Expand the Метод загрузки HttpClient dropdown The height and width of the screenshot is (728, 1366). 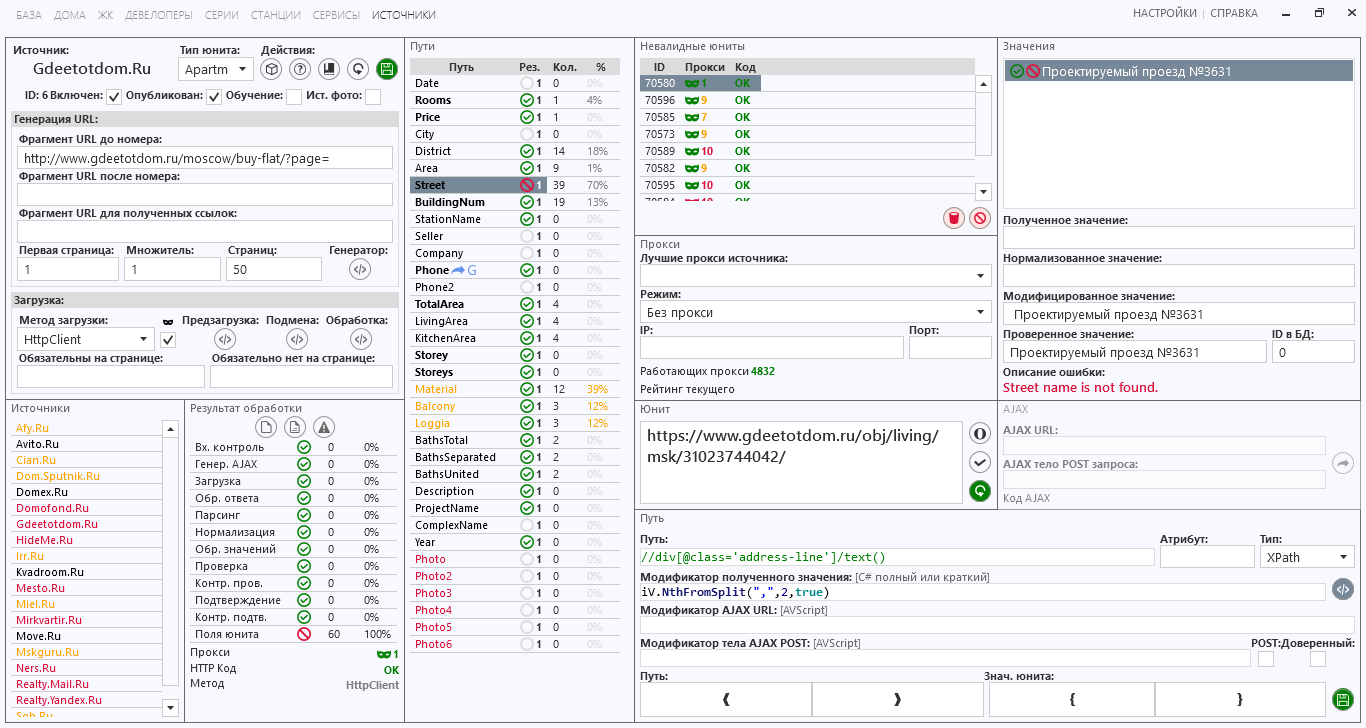tap(86, 339)
